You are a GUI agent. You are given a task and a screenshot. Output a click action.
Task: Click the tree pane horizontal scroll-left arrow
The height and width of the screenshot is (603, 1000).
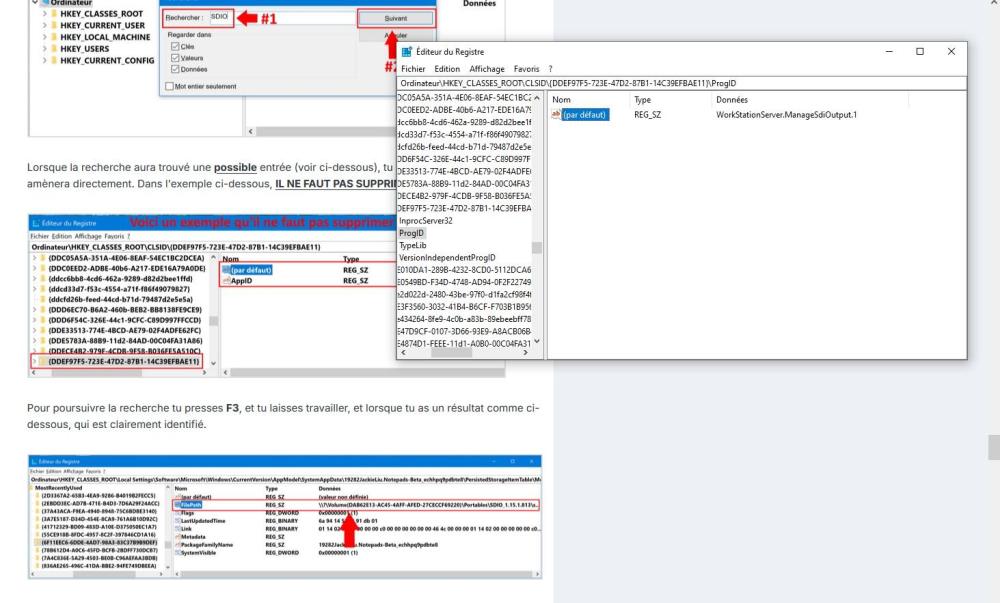tap(402, 352)
